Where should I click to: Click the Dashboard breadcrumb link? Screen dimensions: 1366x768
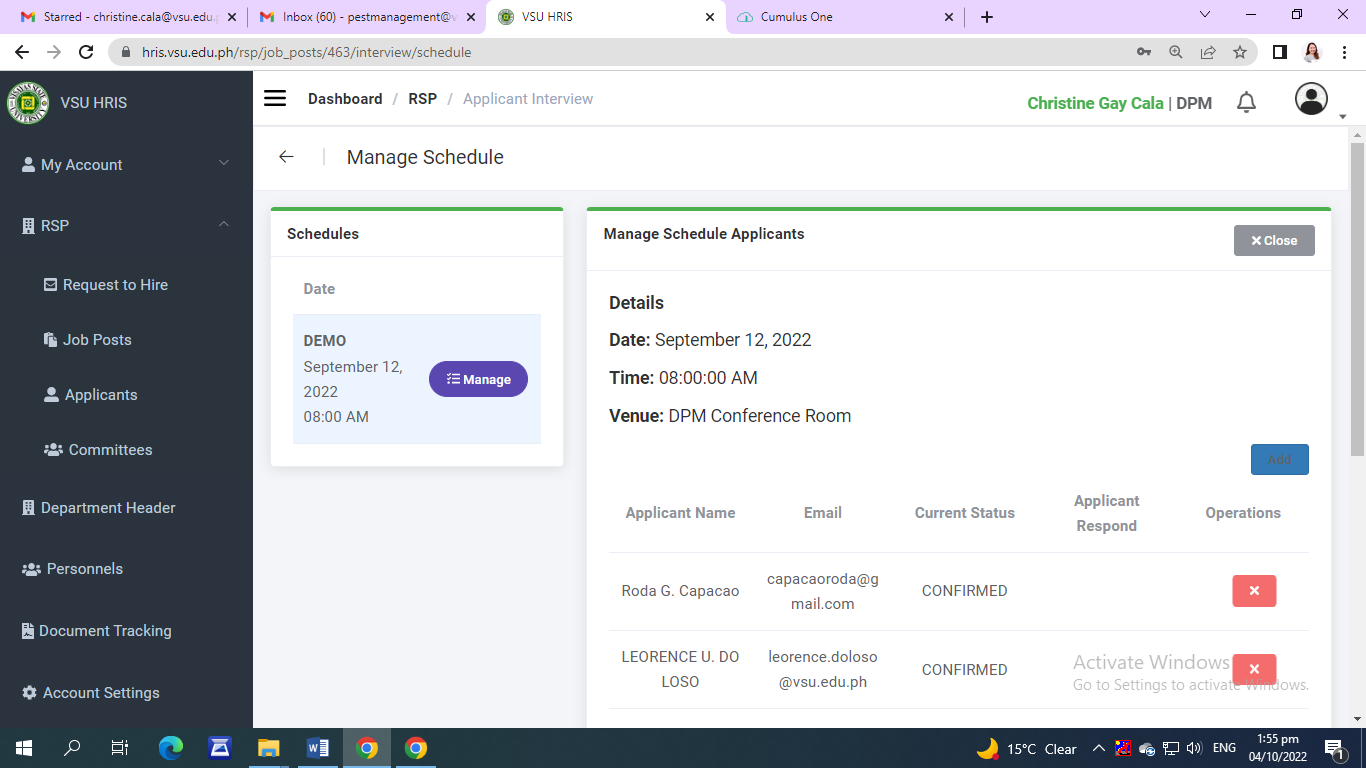click(345, 99)
